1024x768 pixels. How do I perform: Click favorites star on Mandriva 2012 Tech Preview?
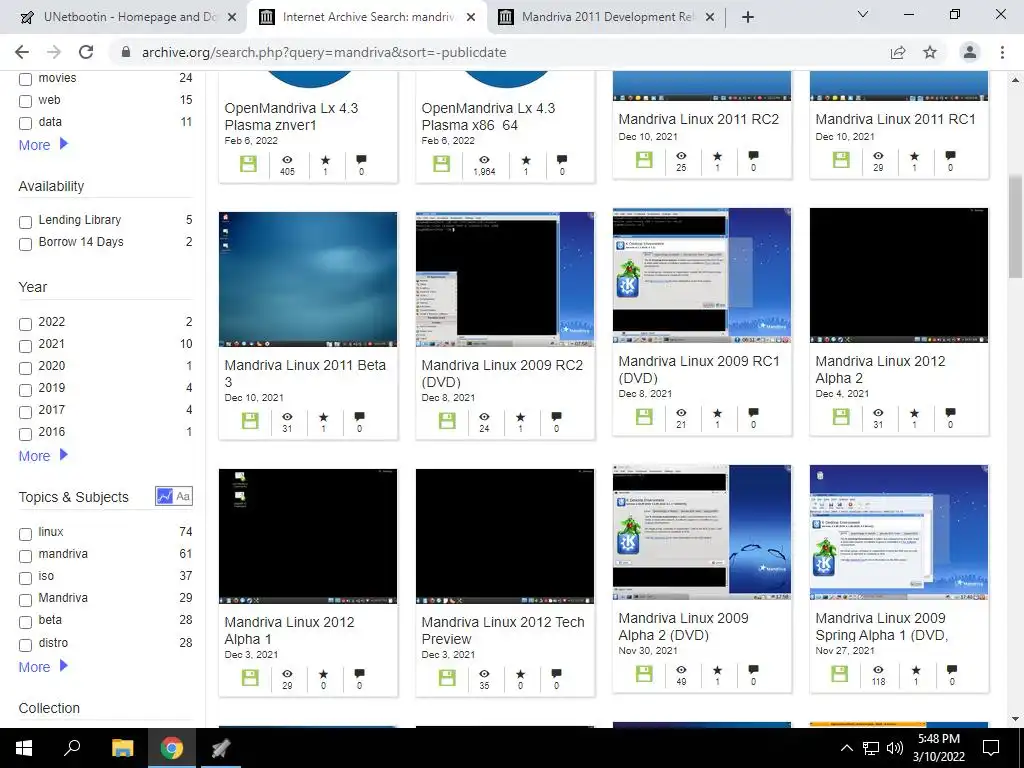(520, 674)
